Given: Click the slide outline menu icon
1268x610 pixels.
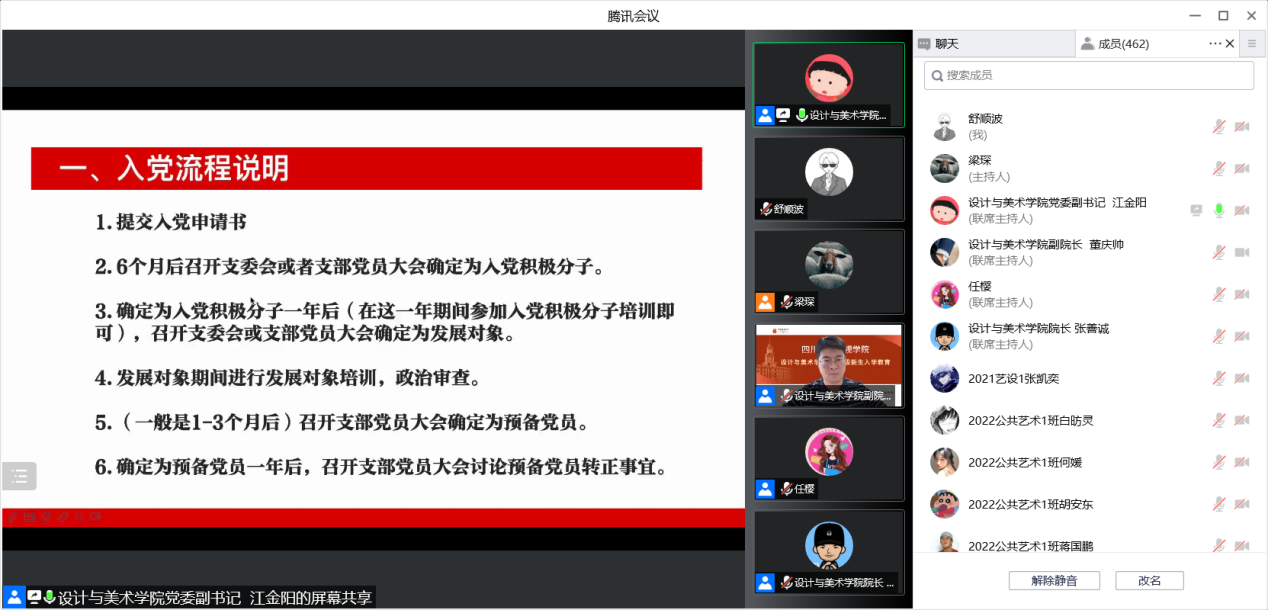Looking at the screenshot, I should pyautogui.click(x=19, y=476).
